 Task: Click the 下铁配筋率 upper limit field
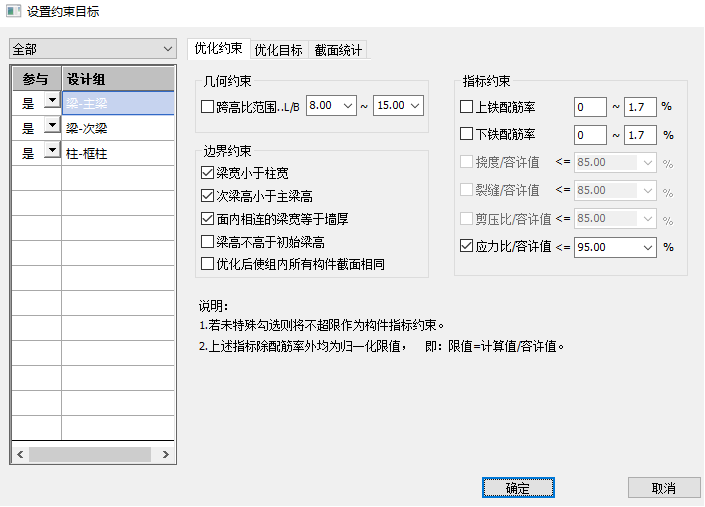click(640, 134)
